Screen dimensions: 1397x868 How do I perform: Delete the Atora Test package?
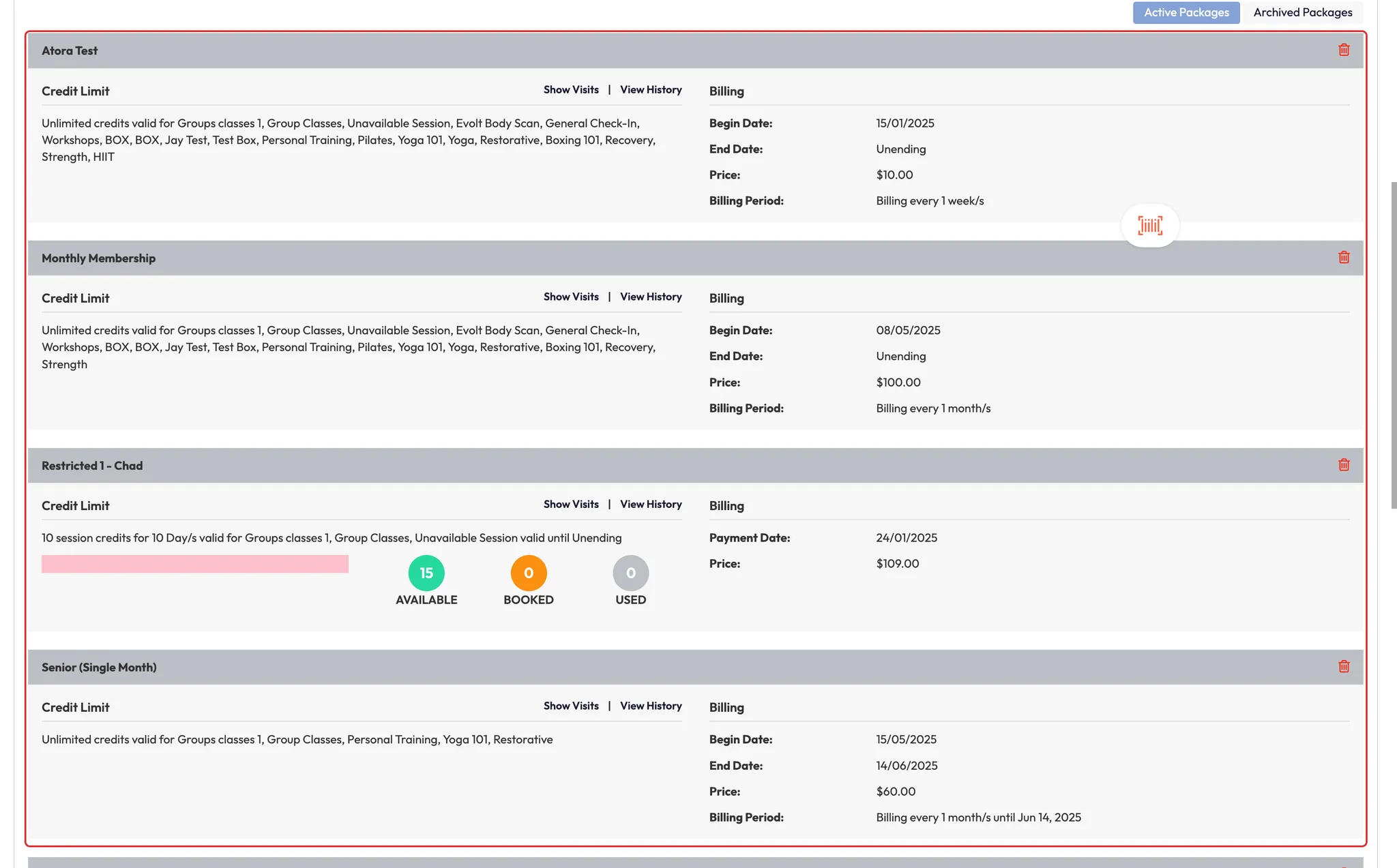pos(1343,50)
